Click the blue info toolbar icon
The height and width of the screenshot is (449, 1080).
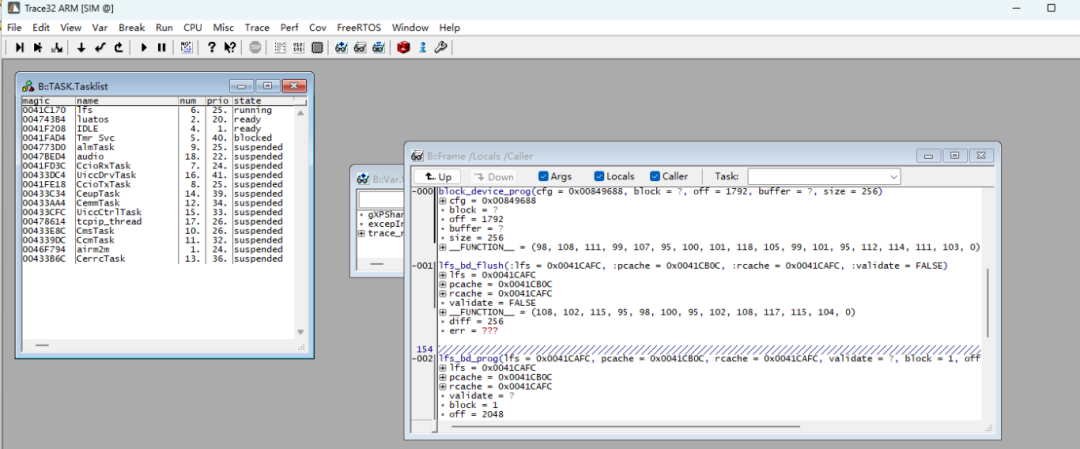(422, 48)
